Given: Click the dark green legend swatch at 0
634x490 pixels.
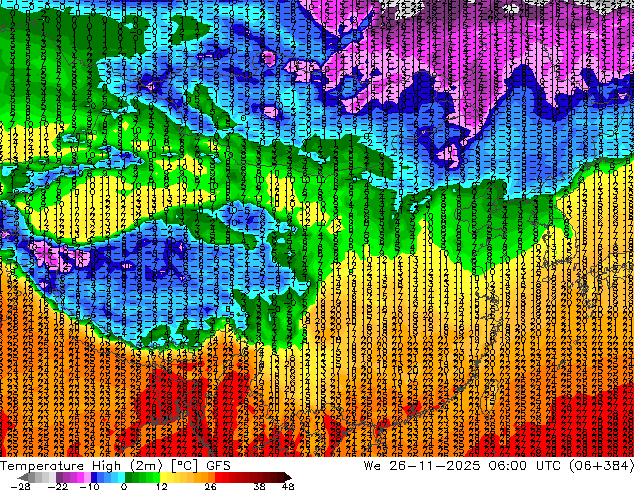Looking at the screenshot, I should pos(129,477).
